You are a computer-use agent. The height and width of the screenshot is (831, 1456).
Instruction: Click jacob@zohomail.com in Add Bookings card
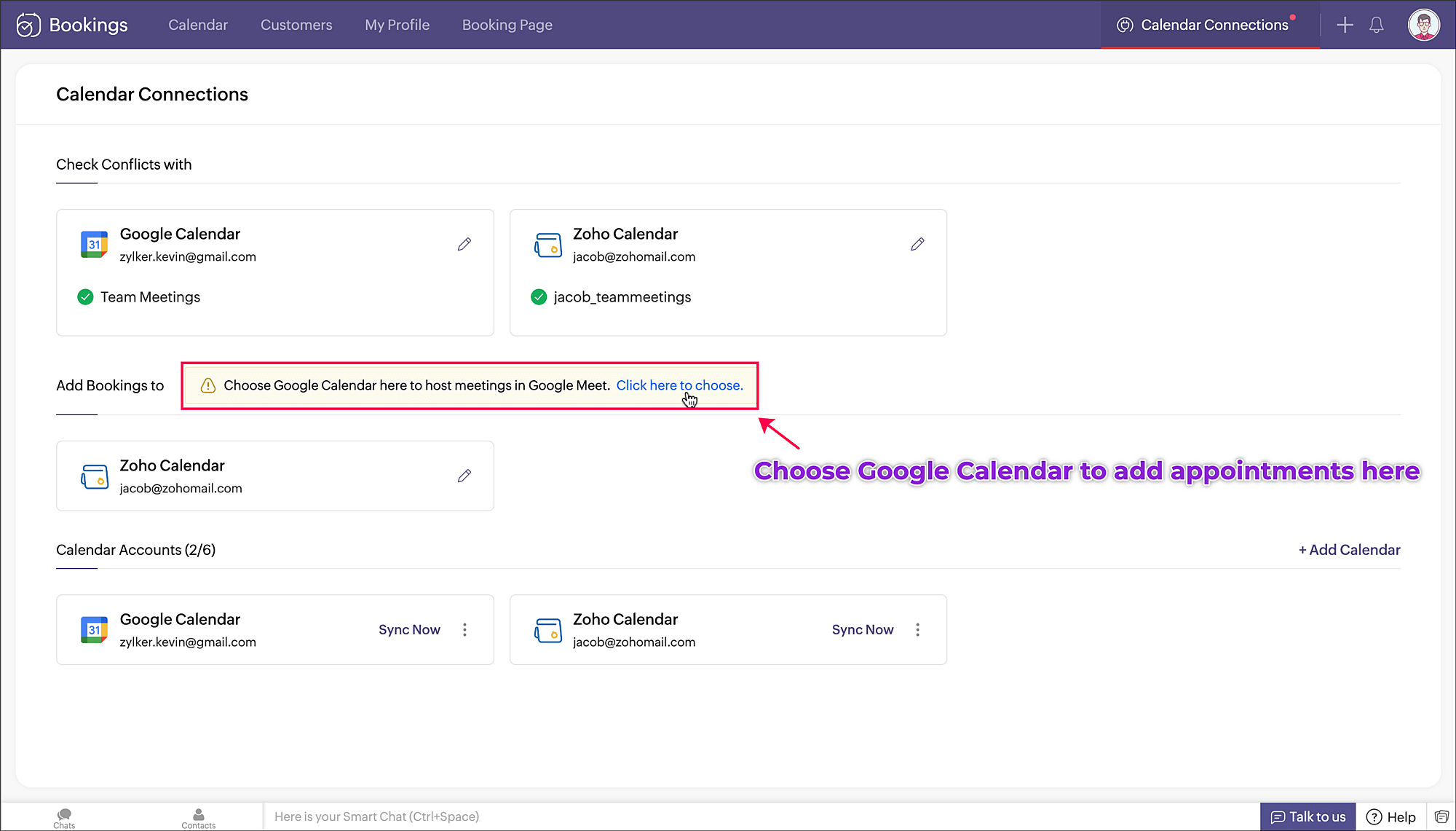point(181,488)
